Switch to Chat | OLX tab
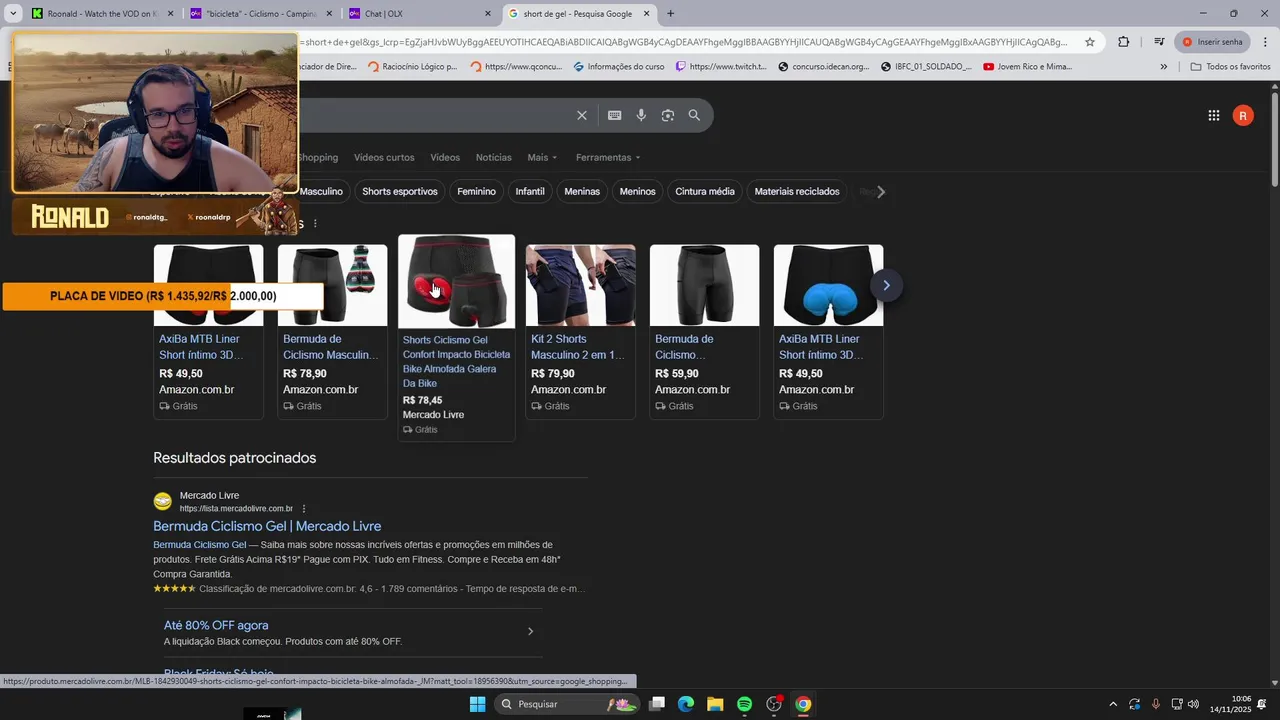Screen dimensions: 1280x720 click(x=420, y=14)
